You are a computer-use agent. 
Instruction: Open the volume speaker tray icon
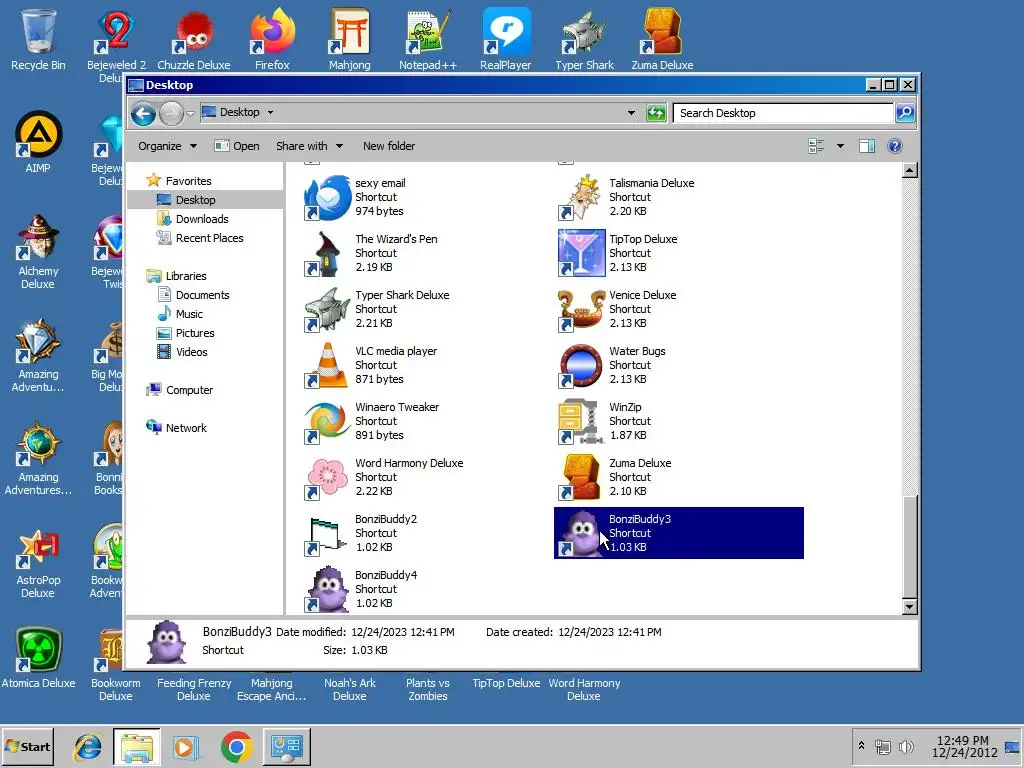click(x=906, y=746)
